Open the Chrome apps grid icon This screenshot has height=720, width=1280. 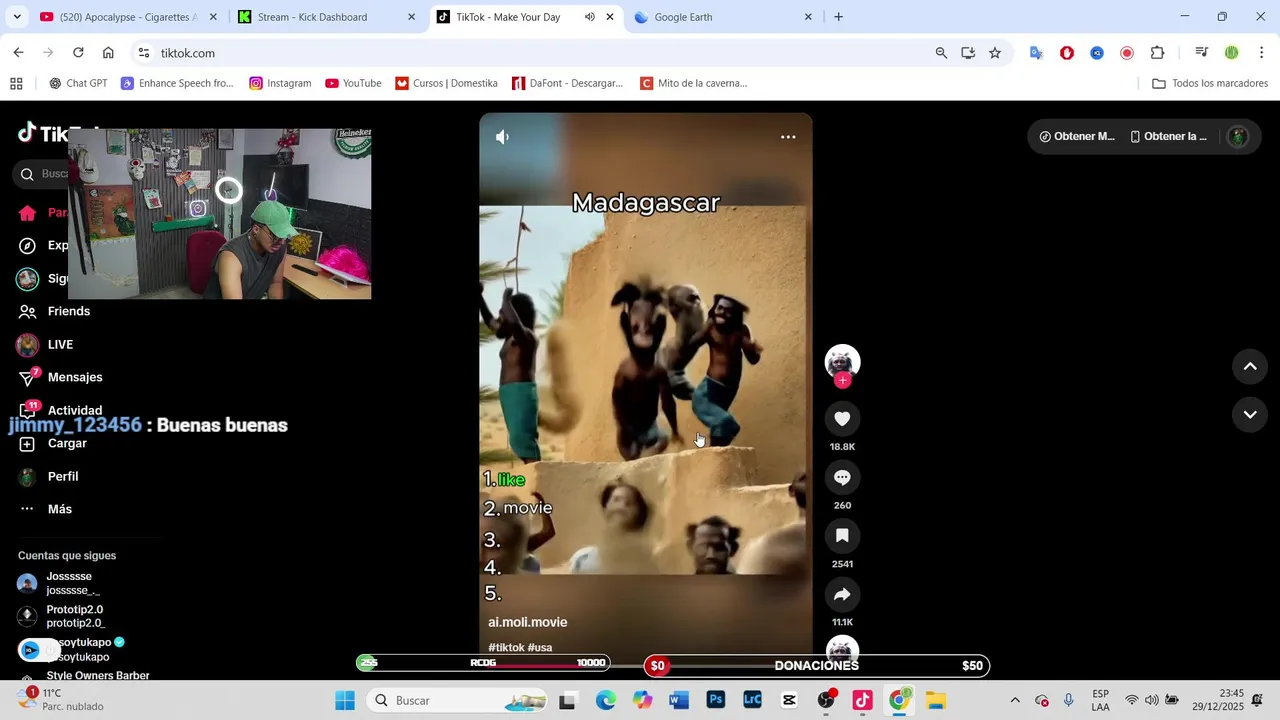tap(16, 84)
